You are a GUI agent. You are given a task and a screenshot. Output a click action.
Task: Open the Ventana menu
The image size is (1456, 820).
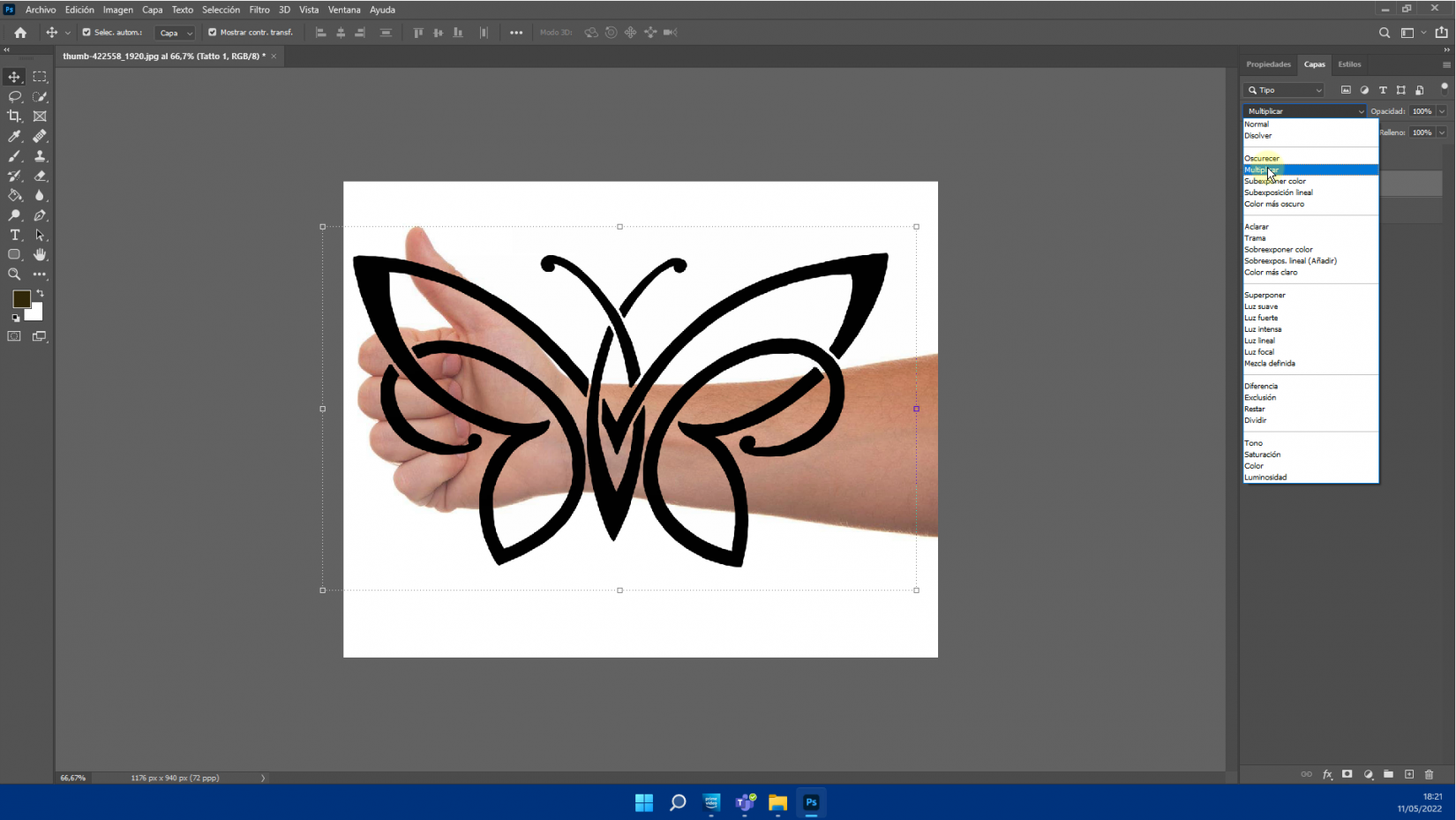[x=344, y=10]
